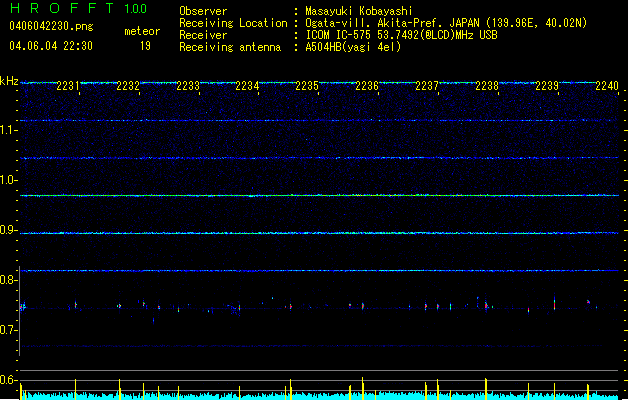
Task: Click the kHz axis unit label
Action: (x=9, y=81)
